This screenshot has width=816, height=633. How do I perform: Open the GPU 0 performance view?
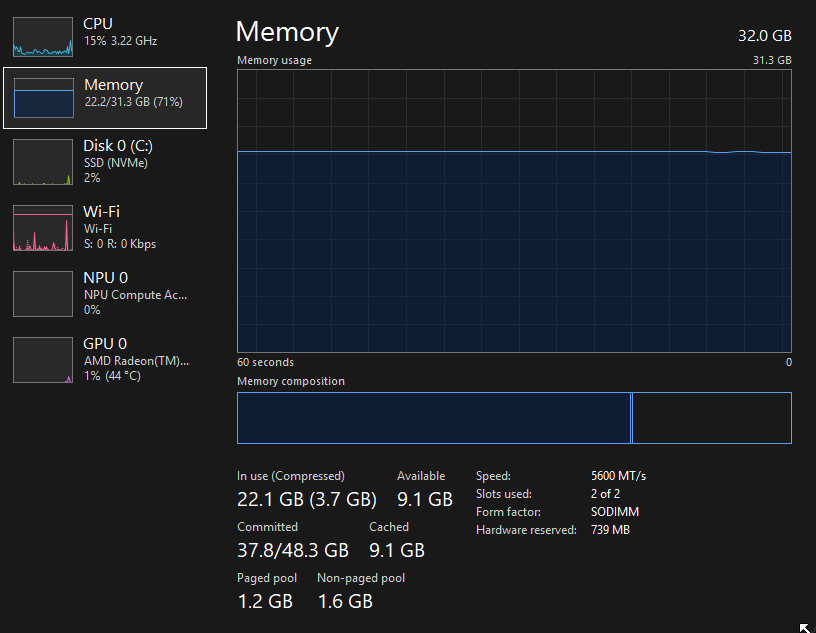105,360
